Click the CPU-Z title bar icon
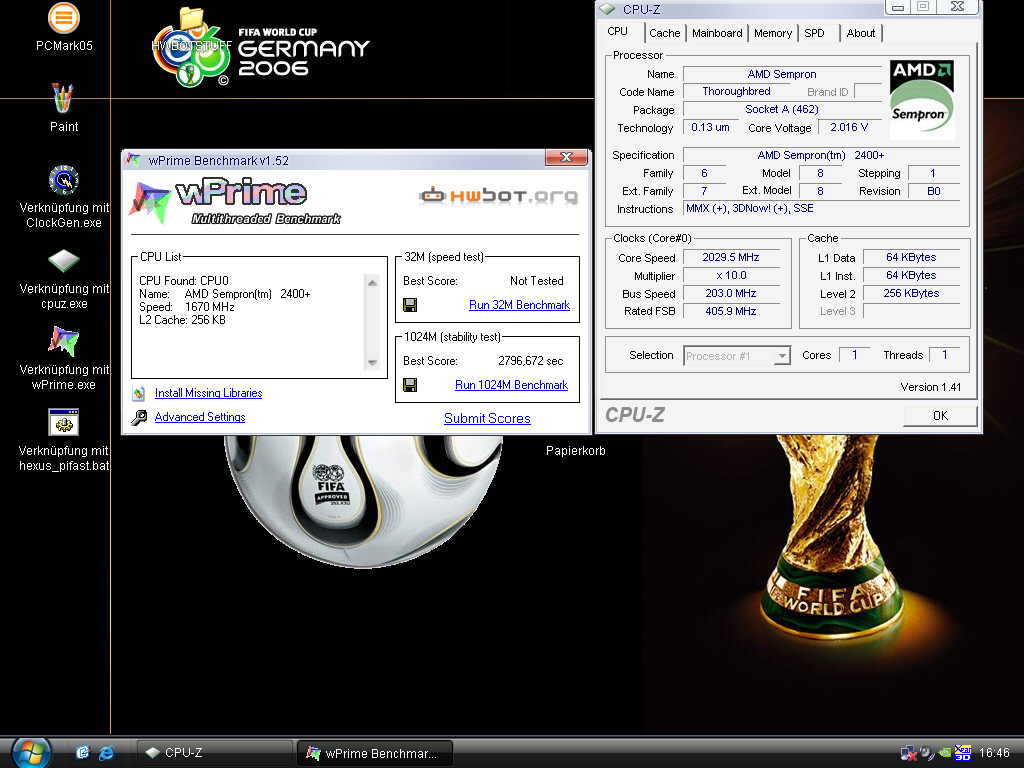The width and height of the screenshot is (1024, 768). [x=607, y=9]
